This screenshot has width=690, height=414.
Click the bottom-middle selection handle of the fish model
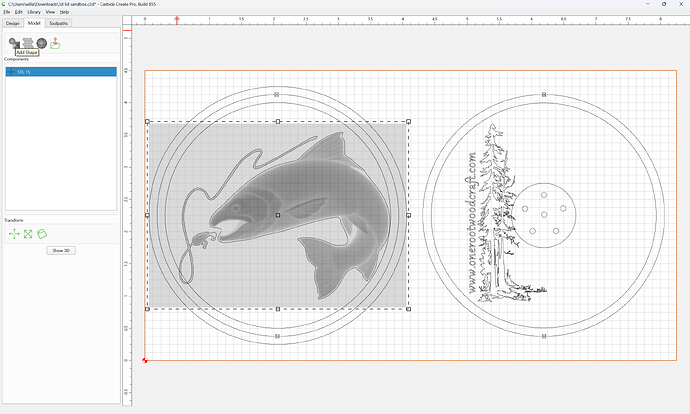pos(278,309)
